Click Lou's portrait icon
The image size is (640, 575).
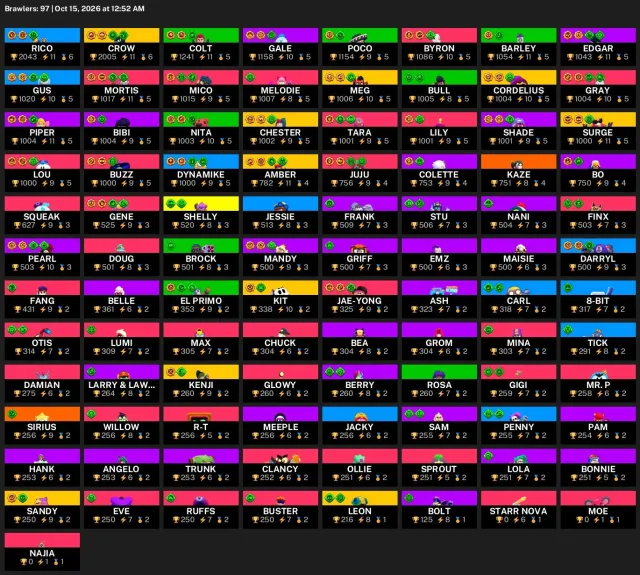pos(42,164)
